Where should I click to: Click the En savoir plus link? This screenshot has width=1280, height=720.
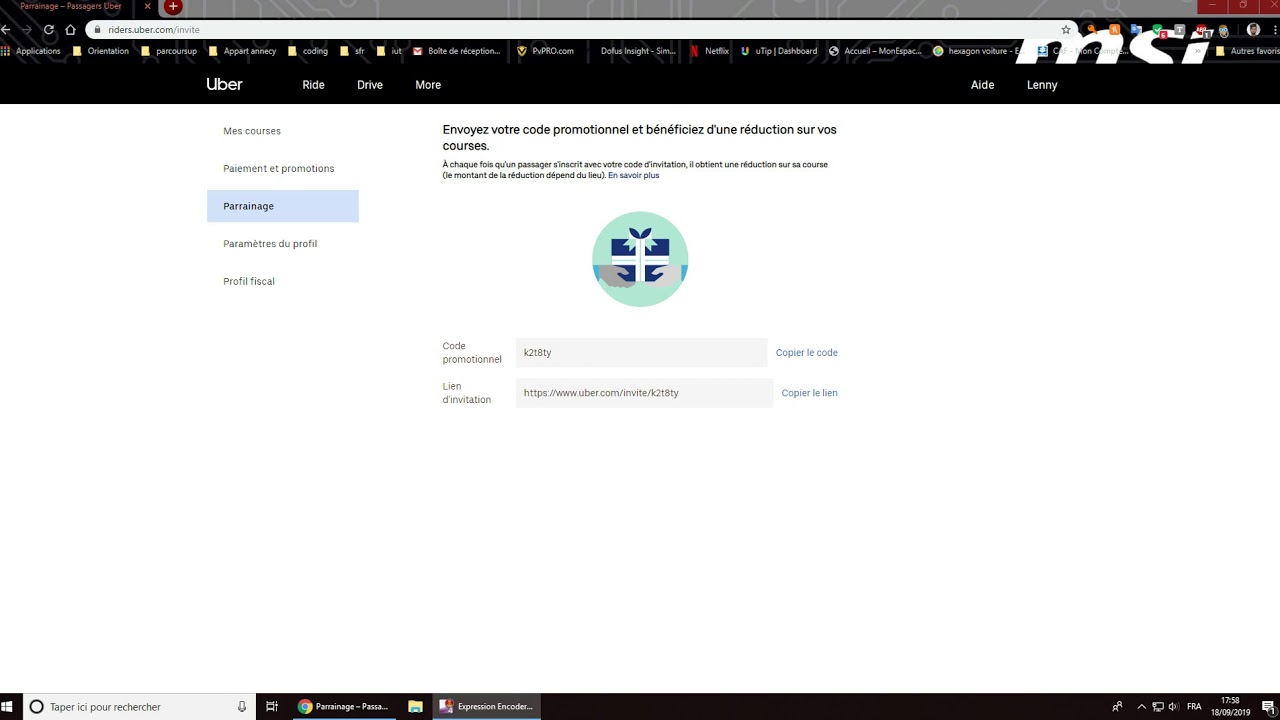pos(634,175)
